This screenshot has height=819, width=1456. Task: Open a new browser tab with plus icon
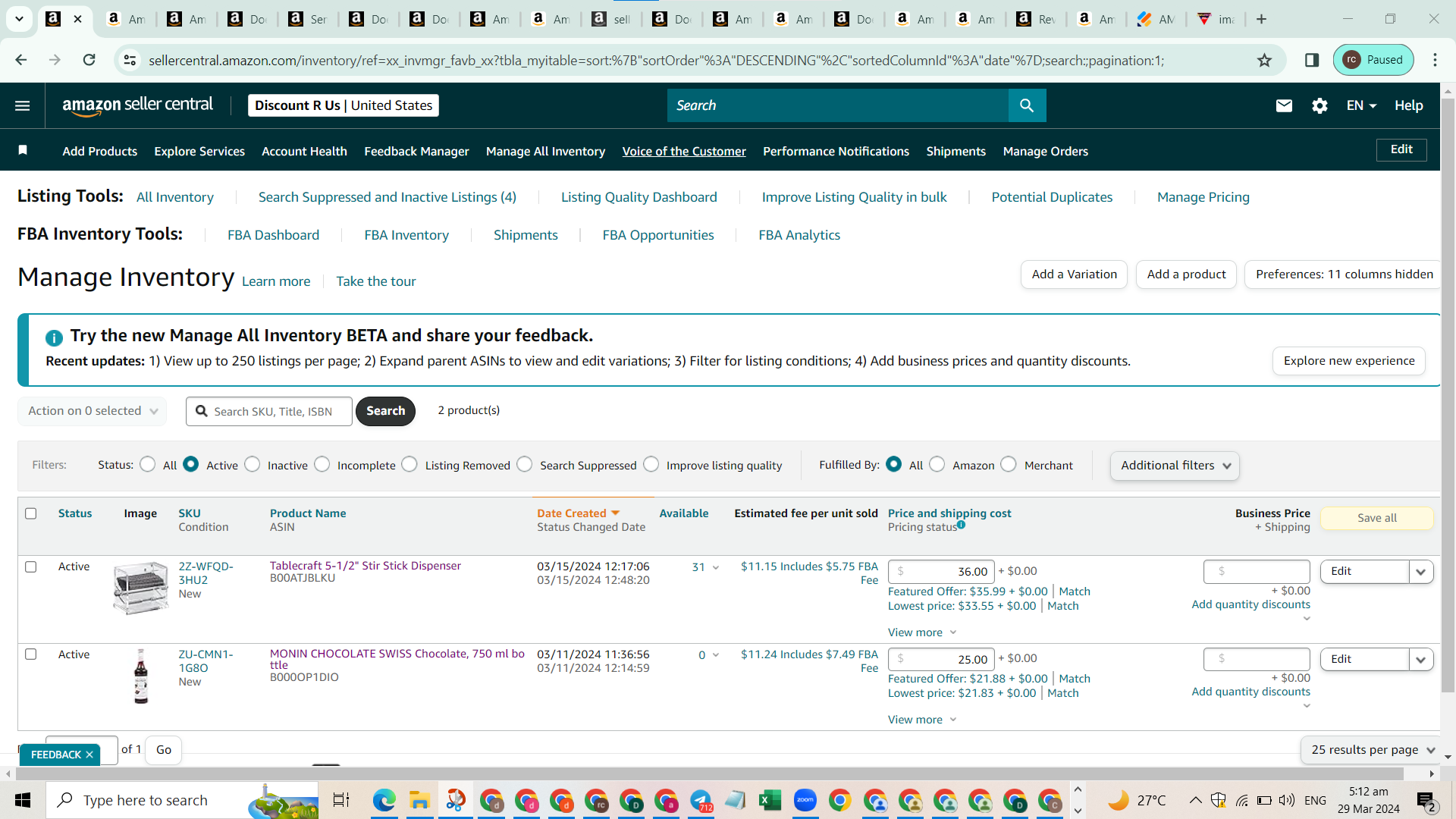(x=1261, y=19)
